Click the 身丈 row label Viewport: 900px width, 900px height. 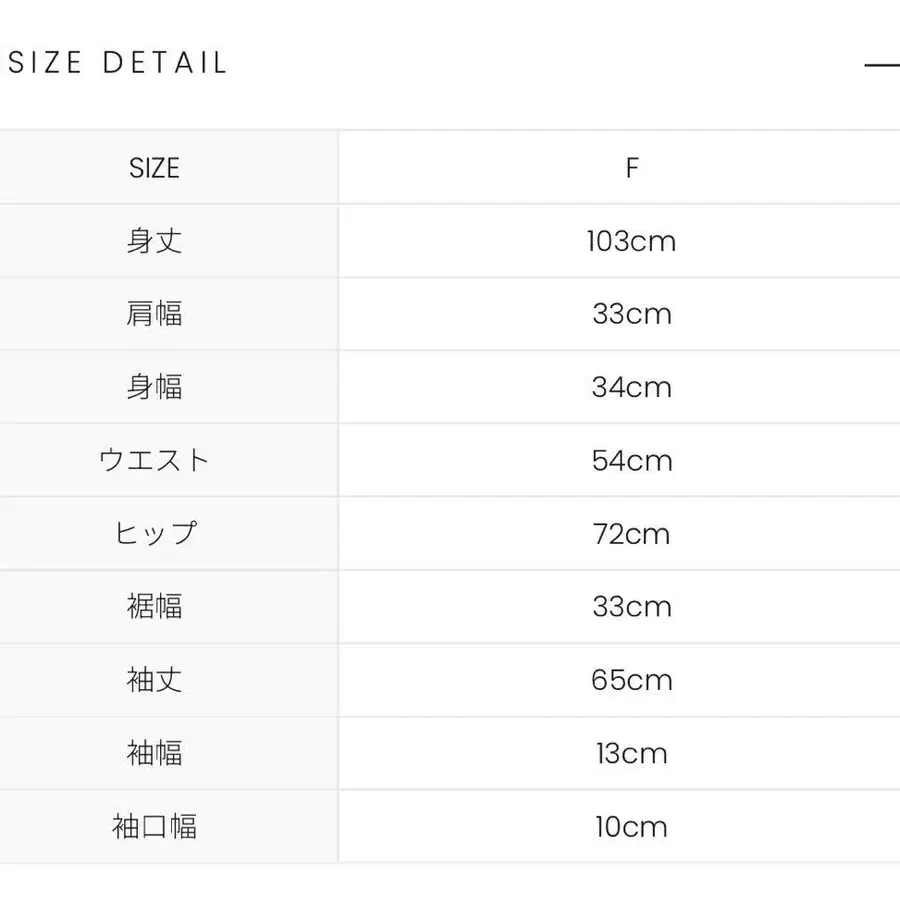(x=154, y=241)
